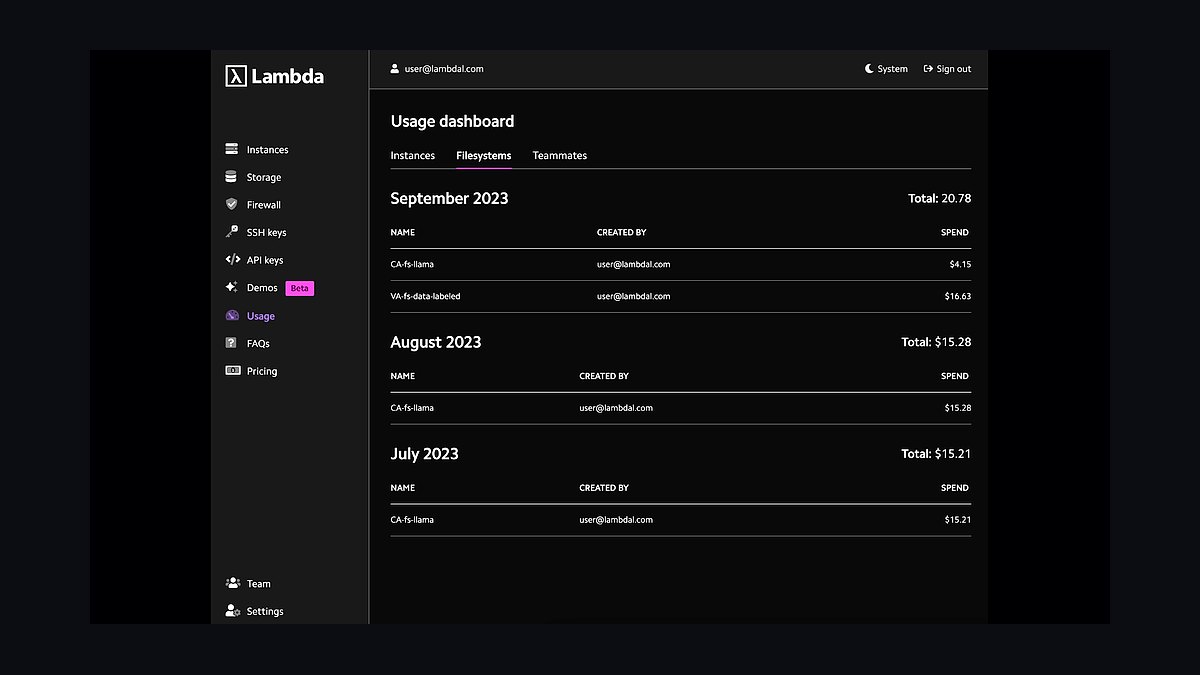Toggle the System theme setting
The width and height of the screenshot is (1200, 675).
point(886,69)
